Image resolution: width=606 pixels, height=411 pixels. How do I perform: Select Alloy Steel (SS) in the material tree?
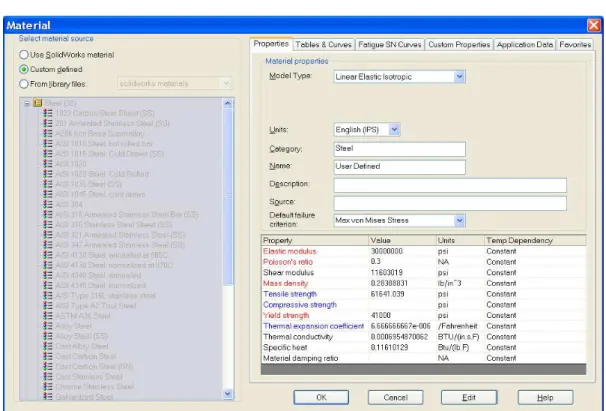82,336
